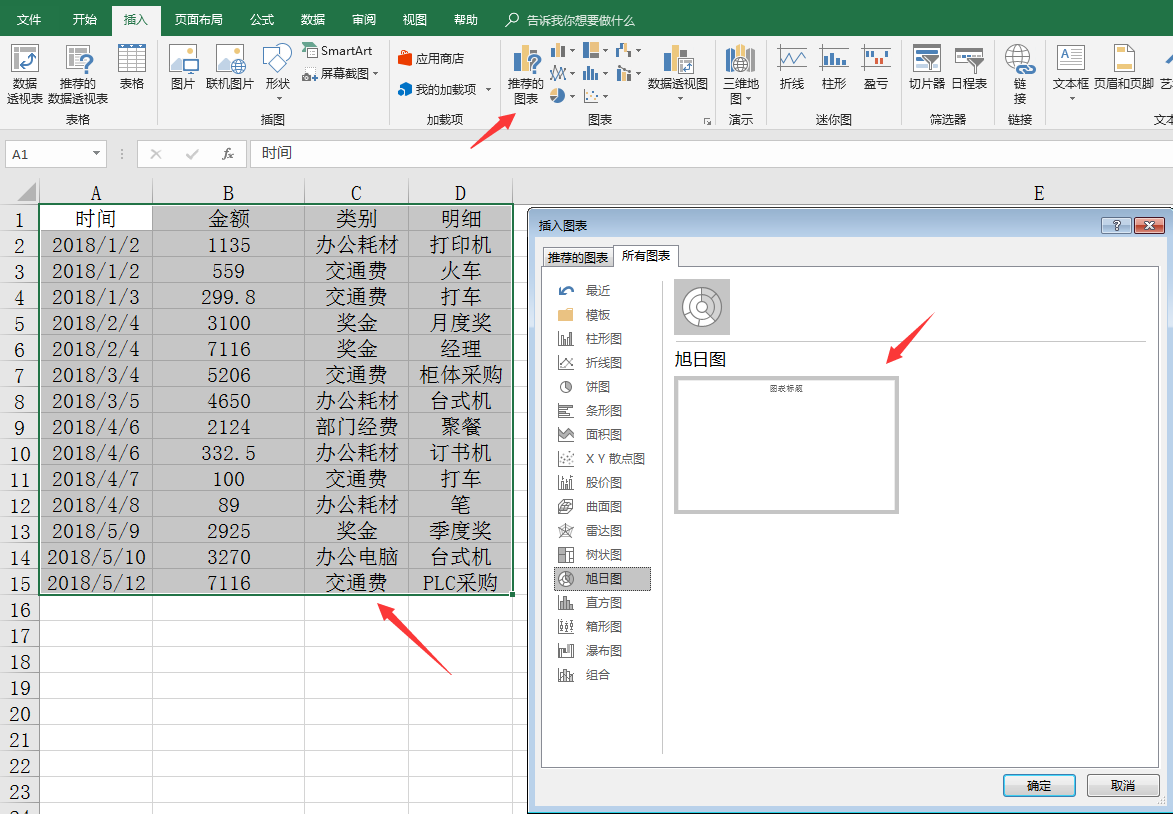Insert a Picture (图片)
The width and height of the screenshot is (1173, 814).
coord(183,67)
